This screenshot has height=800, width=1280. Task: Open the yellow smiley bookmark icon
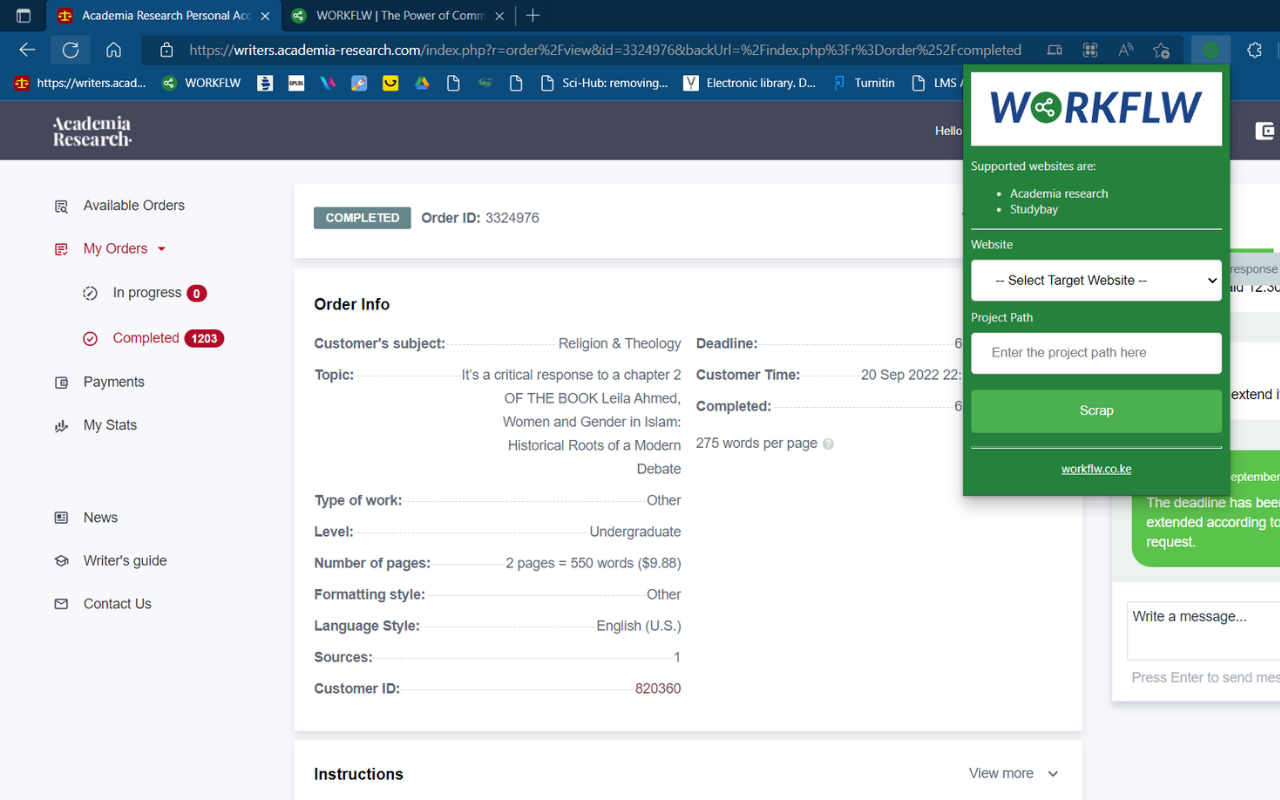coord(391,83)
